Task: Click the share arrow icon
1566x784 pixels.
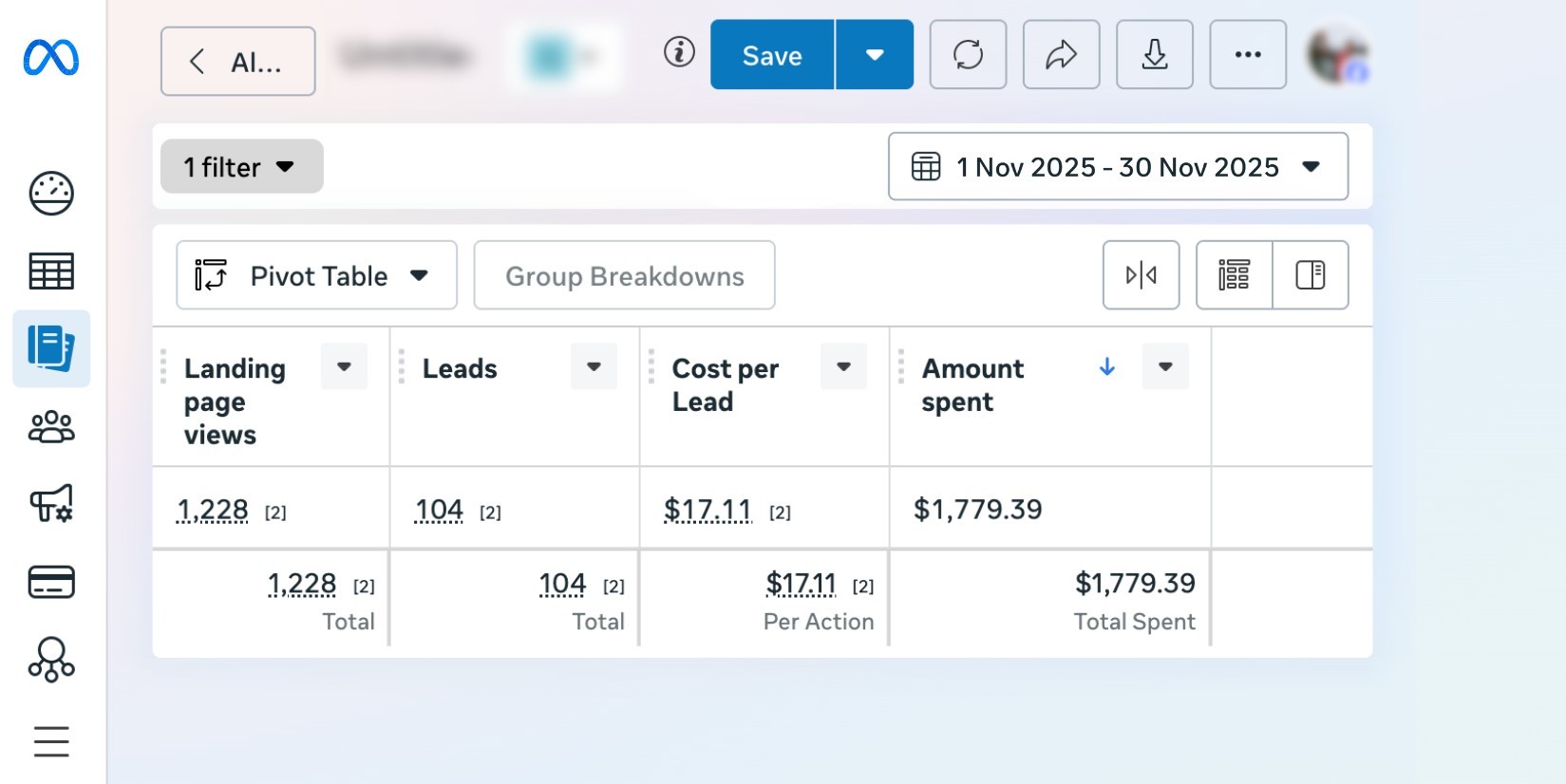Action: (x=1061, y=55)
